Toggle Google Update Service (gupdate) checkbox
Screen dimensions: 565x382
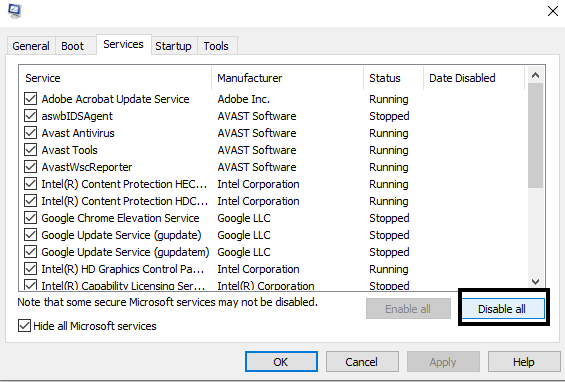[31, 235]
